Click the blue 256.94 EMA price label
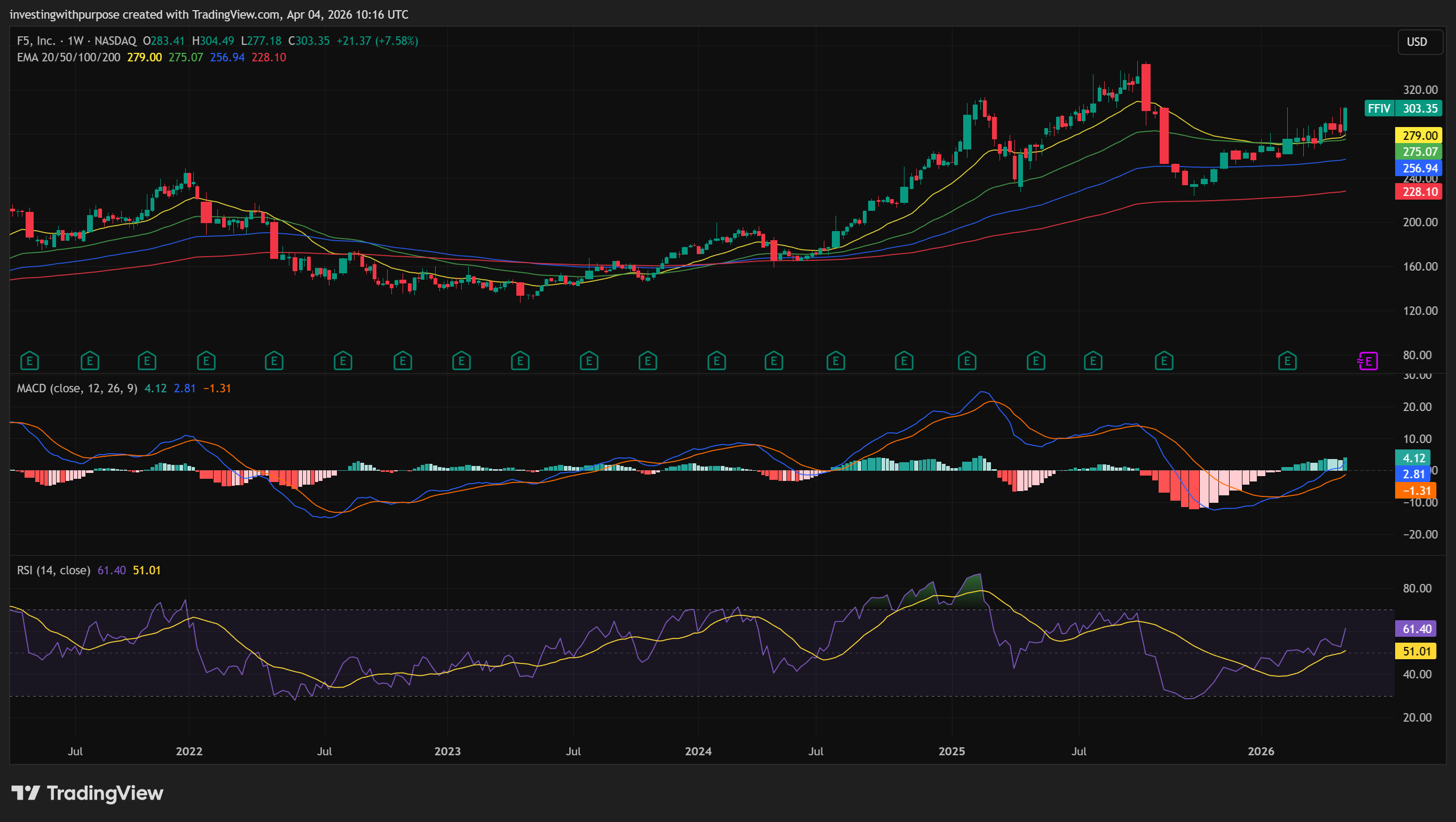The height and width of the screenshot is (822, 1456). [1419, 168]
